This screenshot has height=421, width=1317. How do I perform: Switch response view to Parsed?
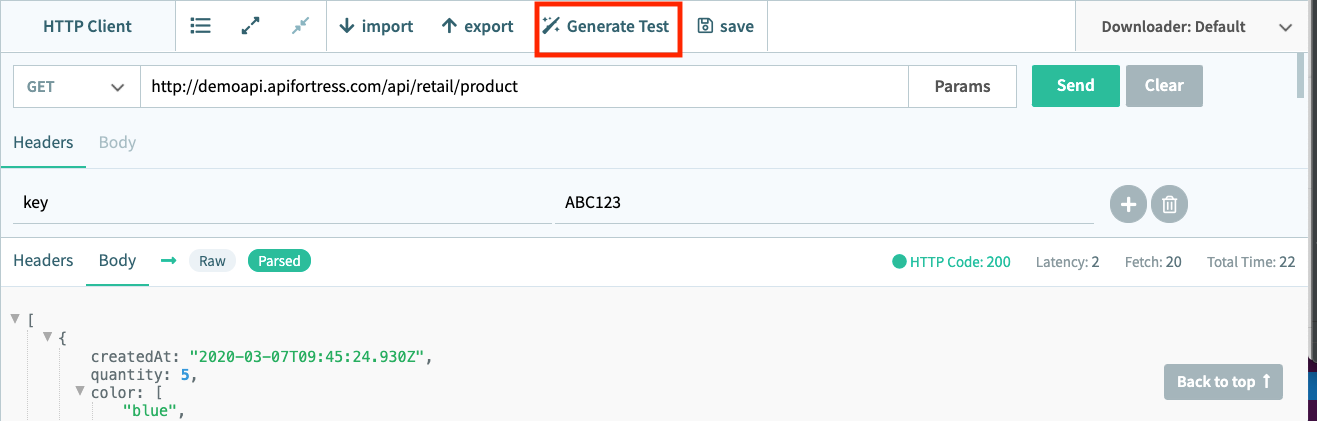279,261
